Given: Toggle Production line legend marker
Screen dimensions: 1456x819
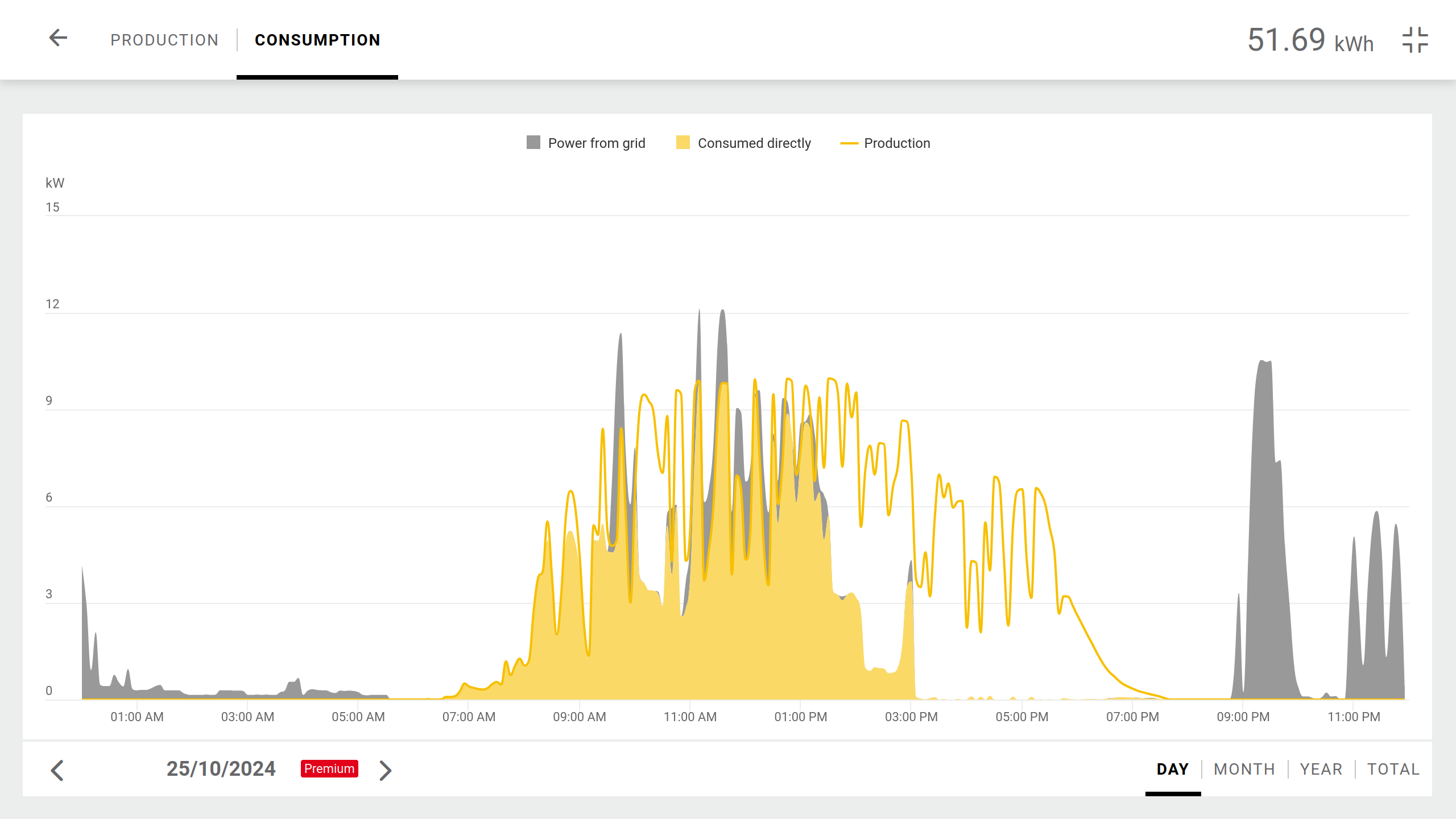Looking at the screenshot, I should click(x=849, y=143).
